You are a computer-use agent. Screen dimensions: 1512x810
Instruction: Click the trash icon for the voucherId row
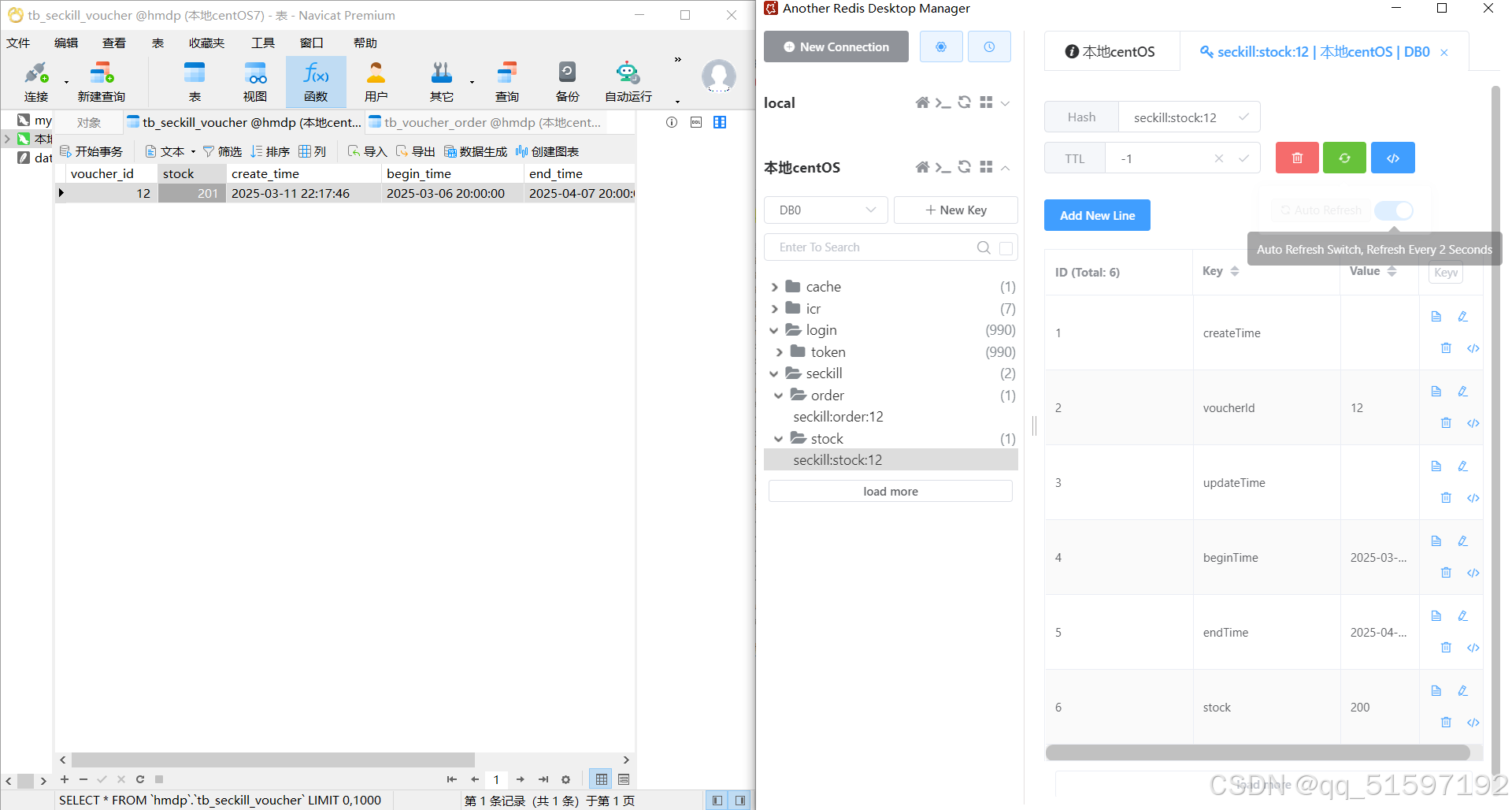tap(1446, 423)
